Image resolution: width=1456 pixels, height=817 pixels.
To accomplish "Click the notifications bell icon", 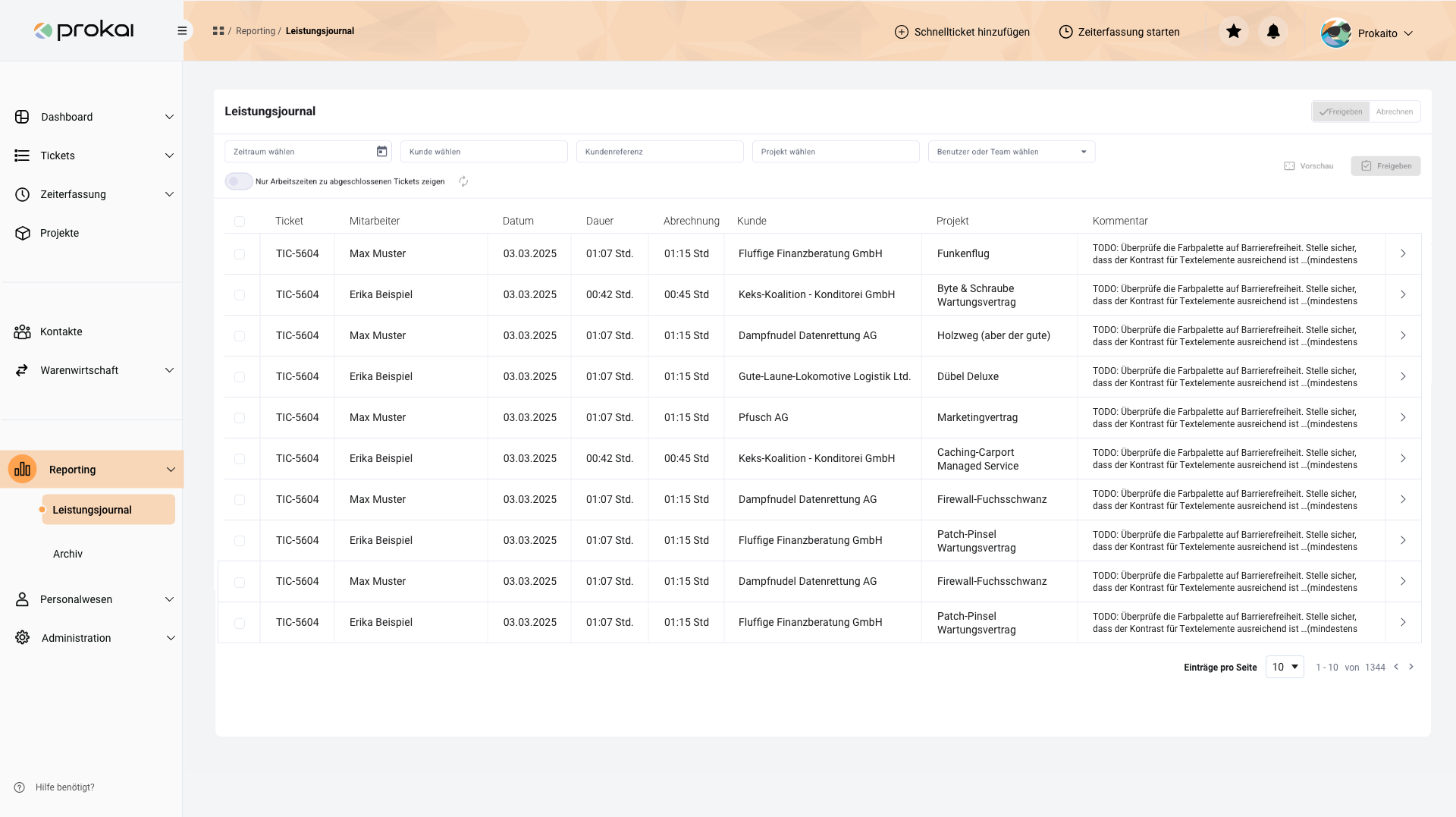I will 1273,32.
